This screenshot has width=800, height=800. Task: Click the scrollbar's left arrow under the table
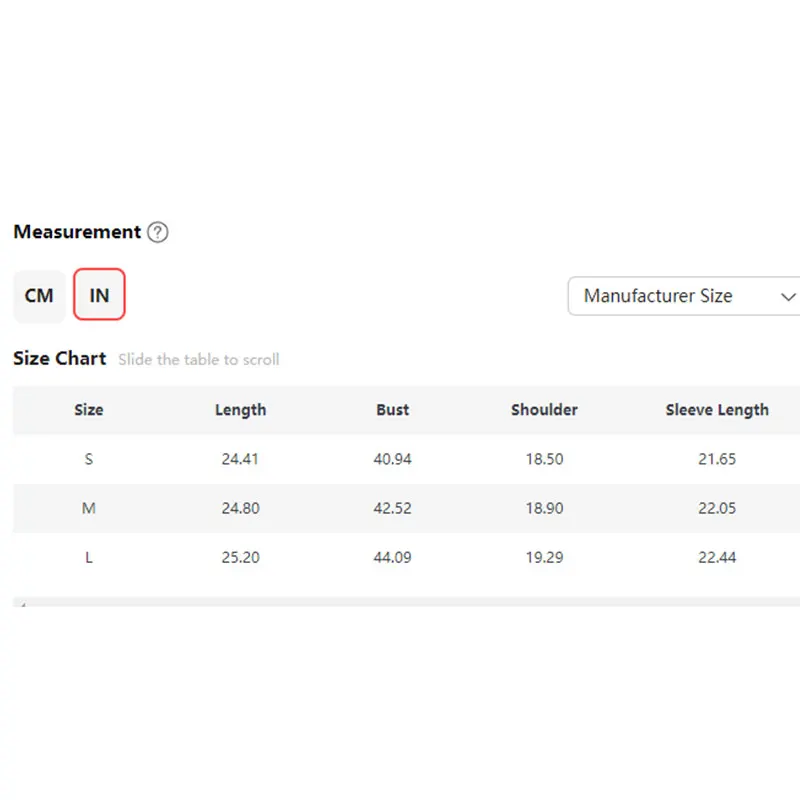(x=21, y=604)
